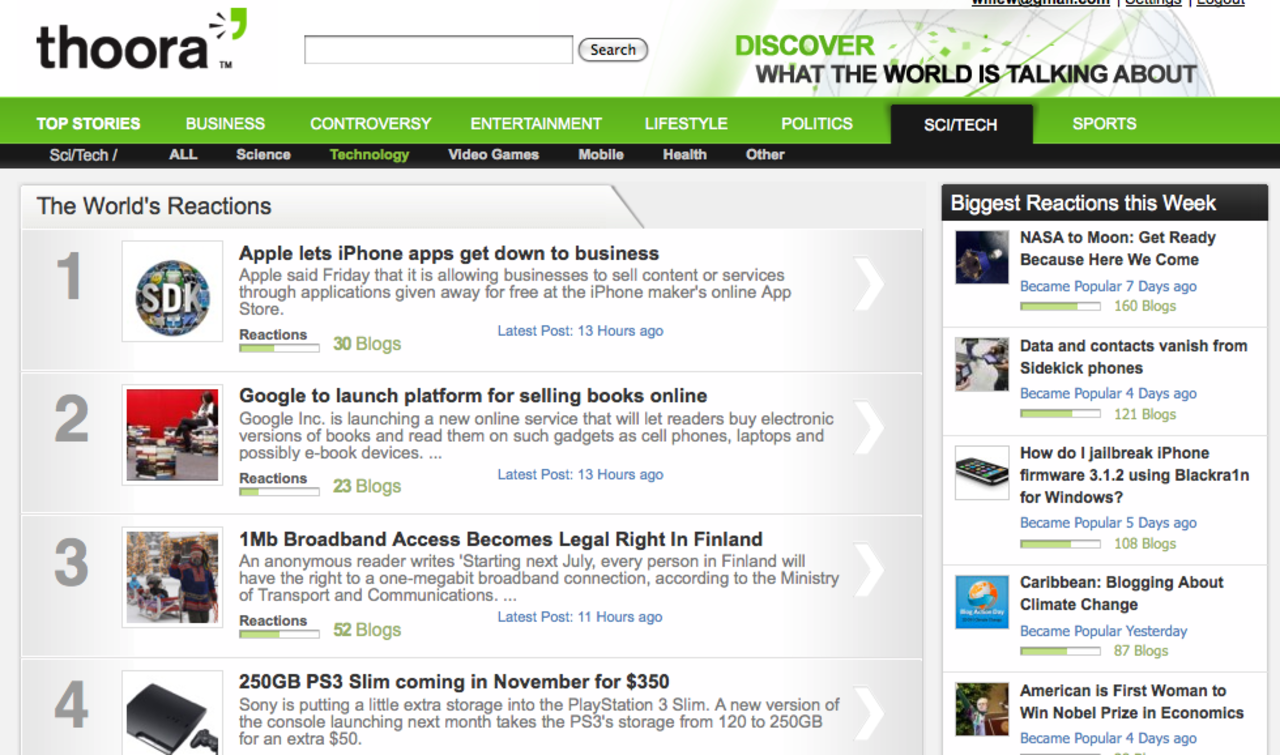1280x755 pixels.
Task: Click the 30 Blogs reactions bar
Action: [279, 347]
